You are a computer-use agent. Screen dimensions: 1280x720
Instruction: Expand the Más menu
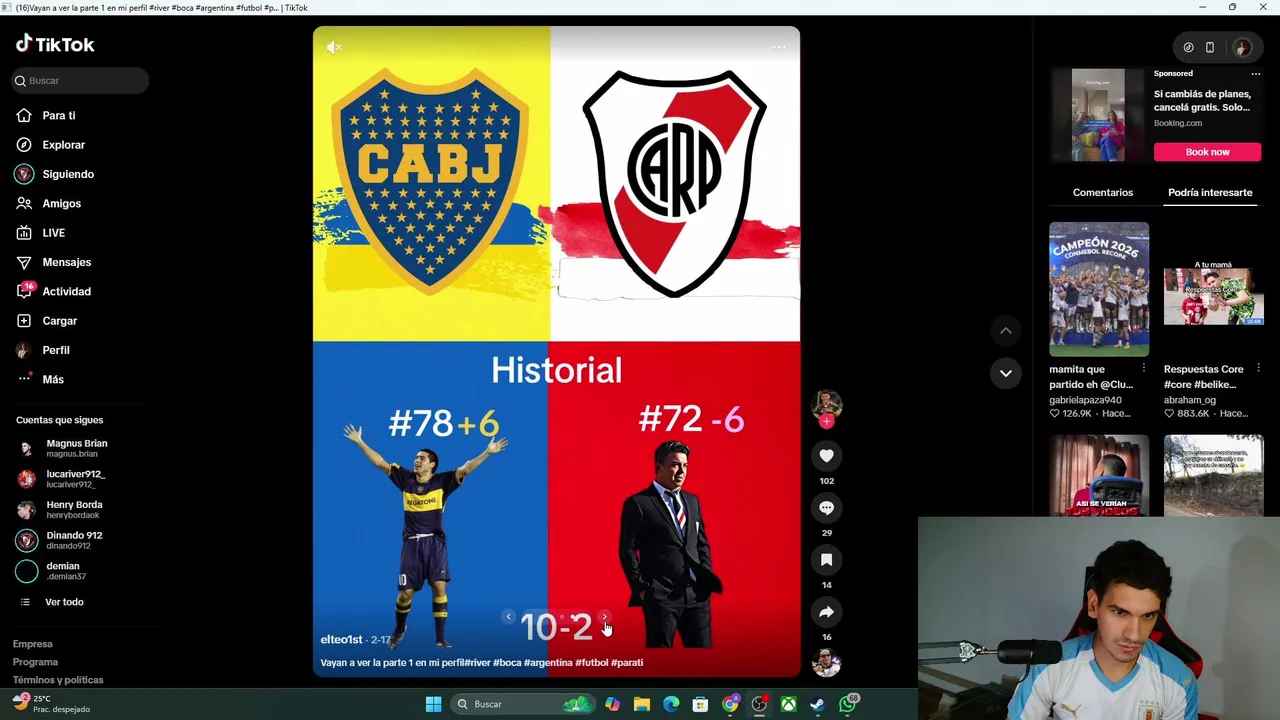coord(40,379)
